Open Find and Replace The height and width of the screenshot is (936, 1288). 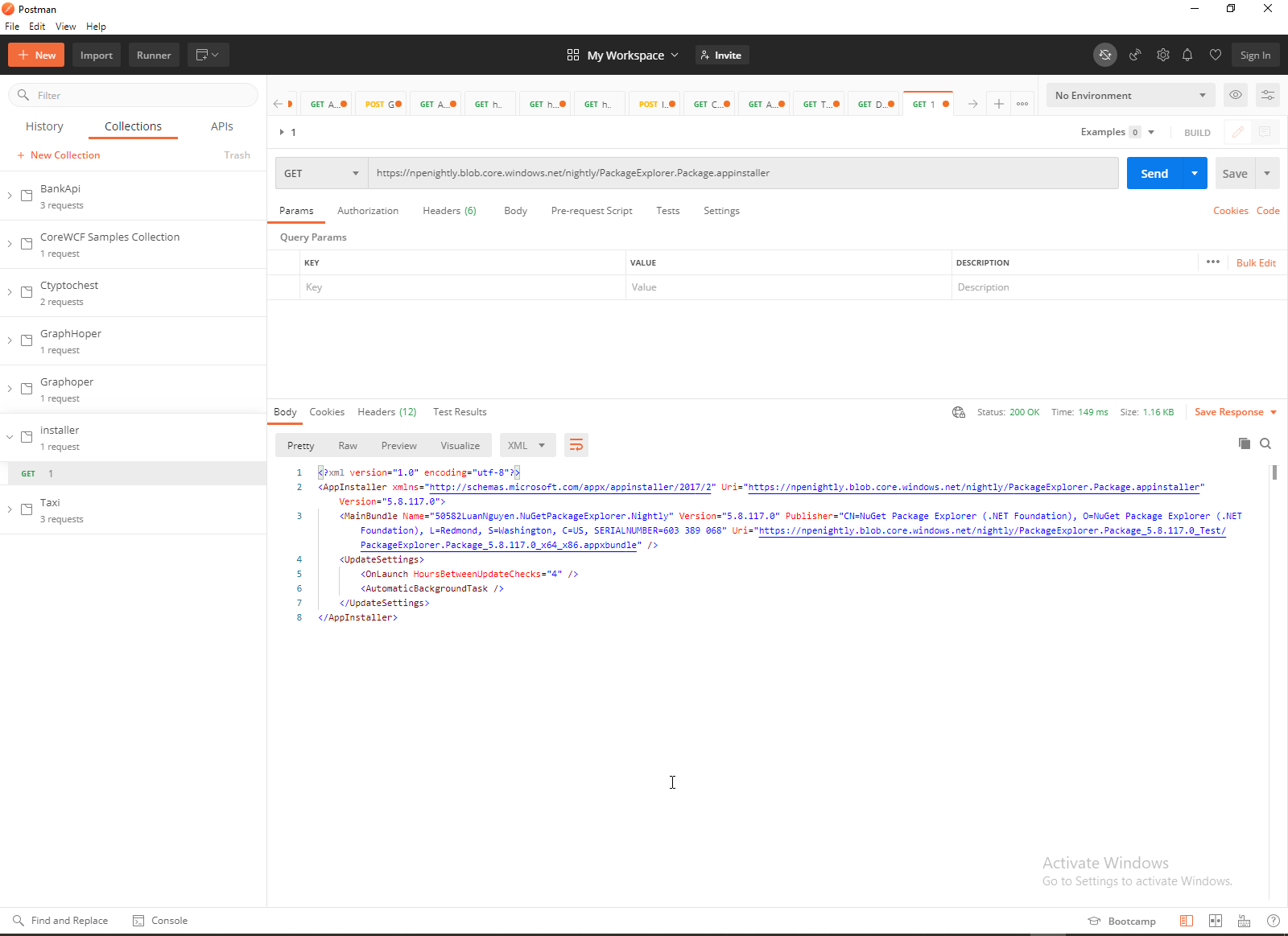[x=60, y=921]
